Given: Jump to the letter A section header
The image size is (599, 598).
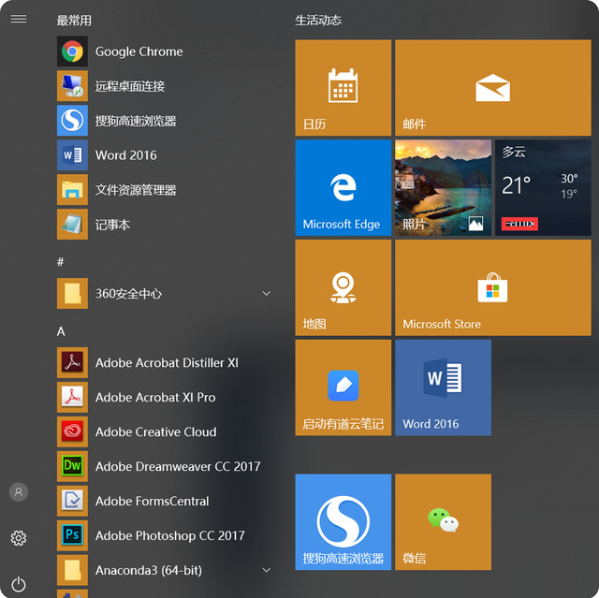Looking at the screenshot, I should coord(61,331).
